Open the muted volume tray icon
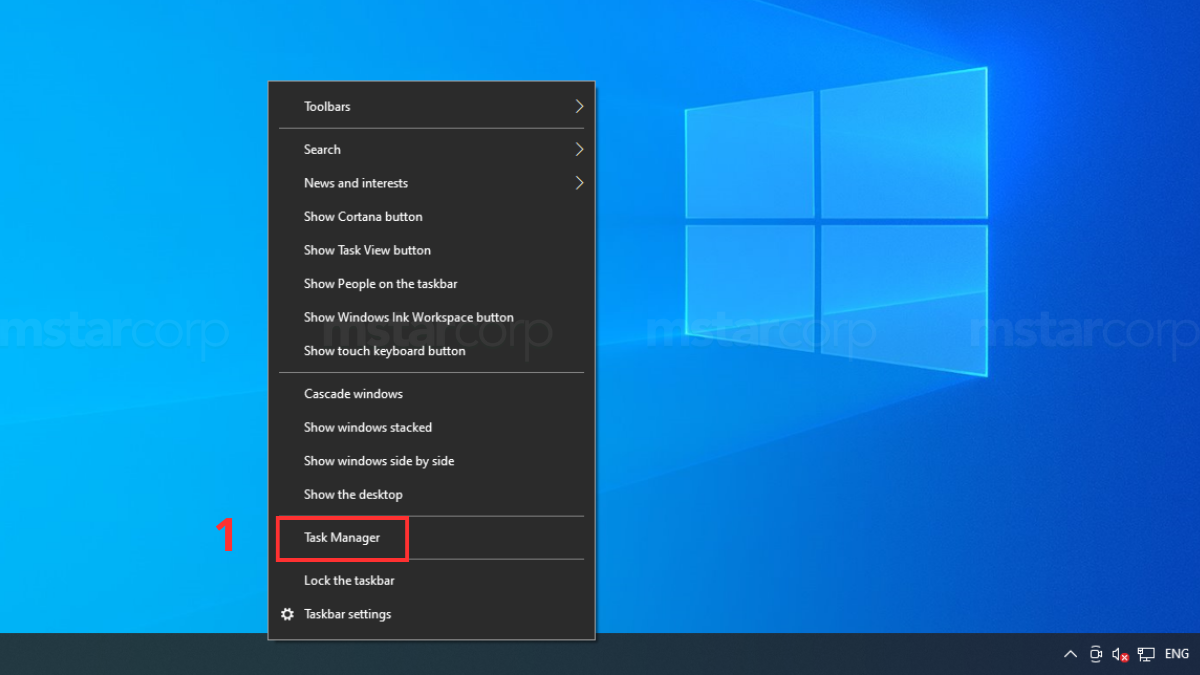 point(1121,655)
